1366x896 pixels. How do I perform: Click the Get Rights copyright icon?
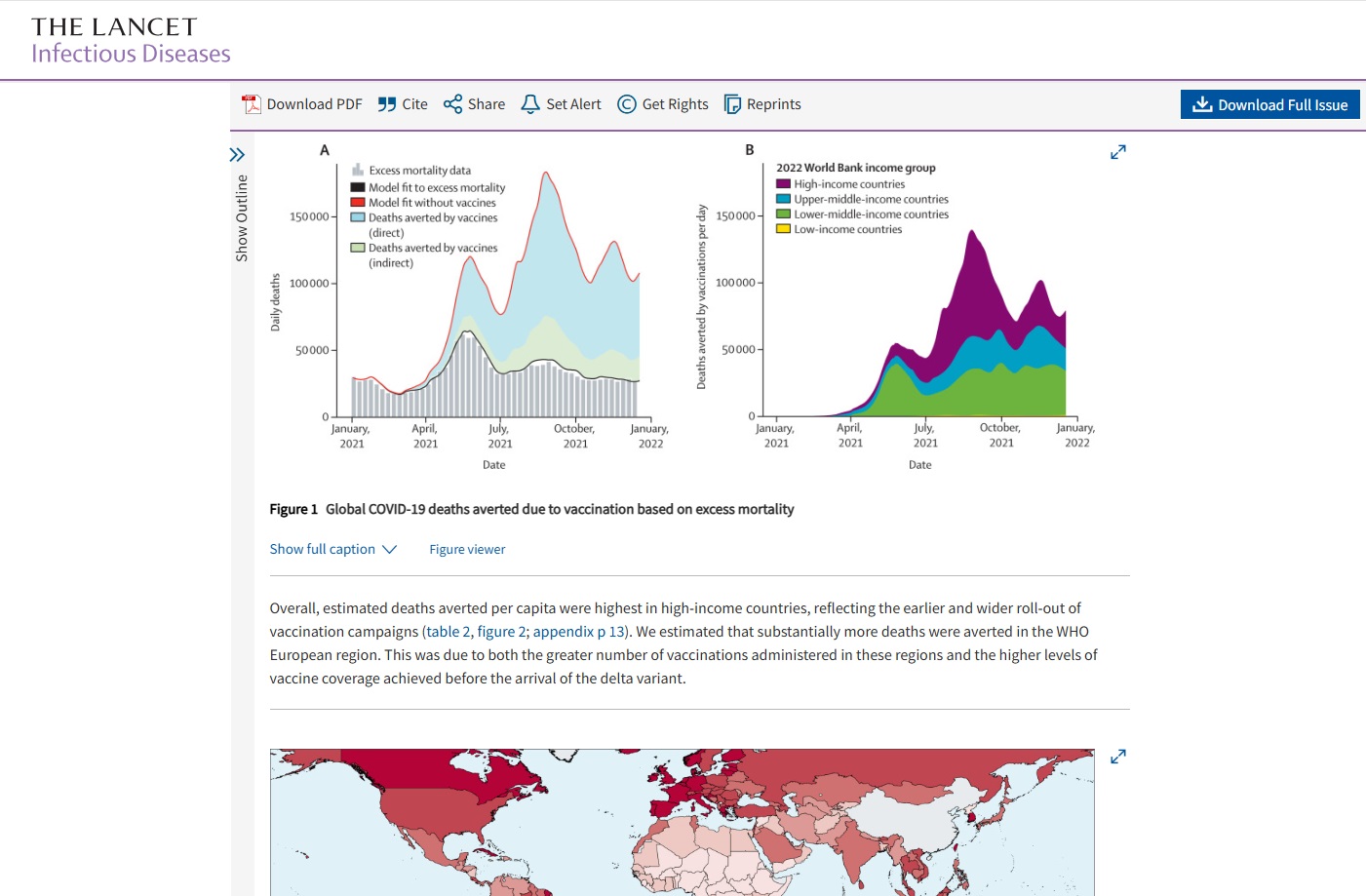click(627, 104)
